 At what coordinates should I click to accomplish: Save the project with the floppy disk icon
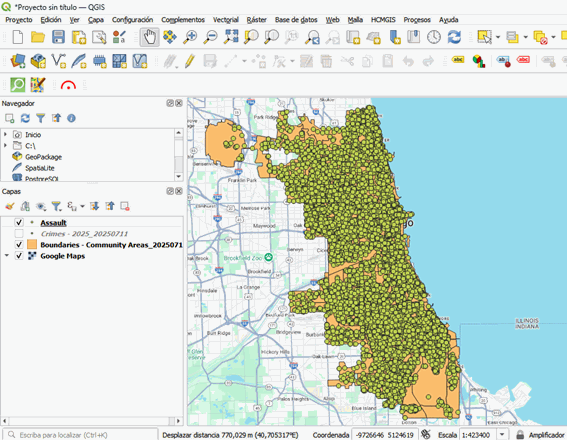point(58,37)
